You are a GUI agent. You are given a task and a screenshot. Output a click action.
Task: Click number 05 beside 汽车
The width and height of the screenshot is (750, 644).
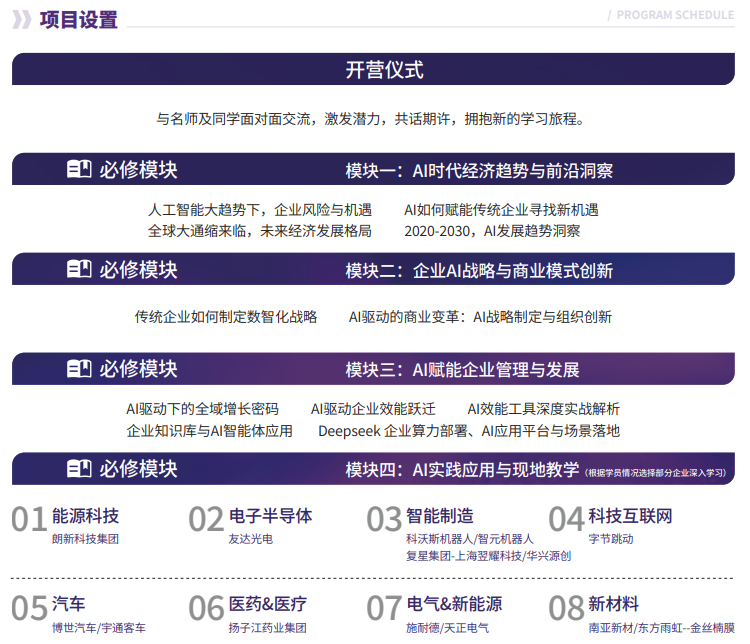(x=29, y=609)
